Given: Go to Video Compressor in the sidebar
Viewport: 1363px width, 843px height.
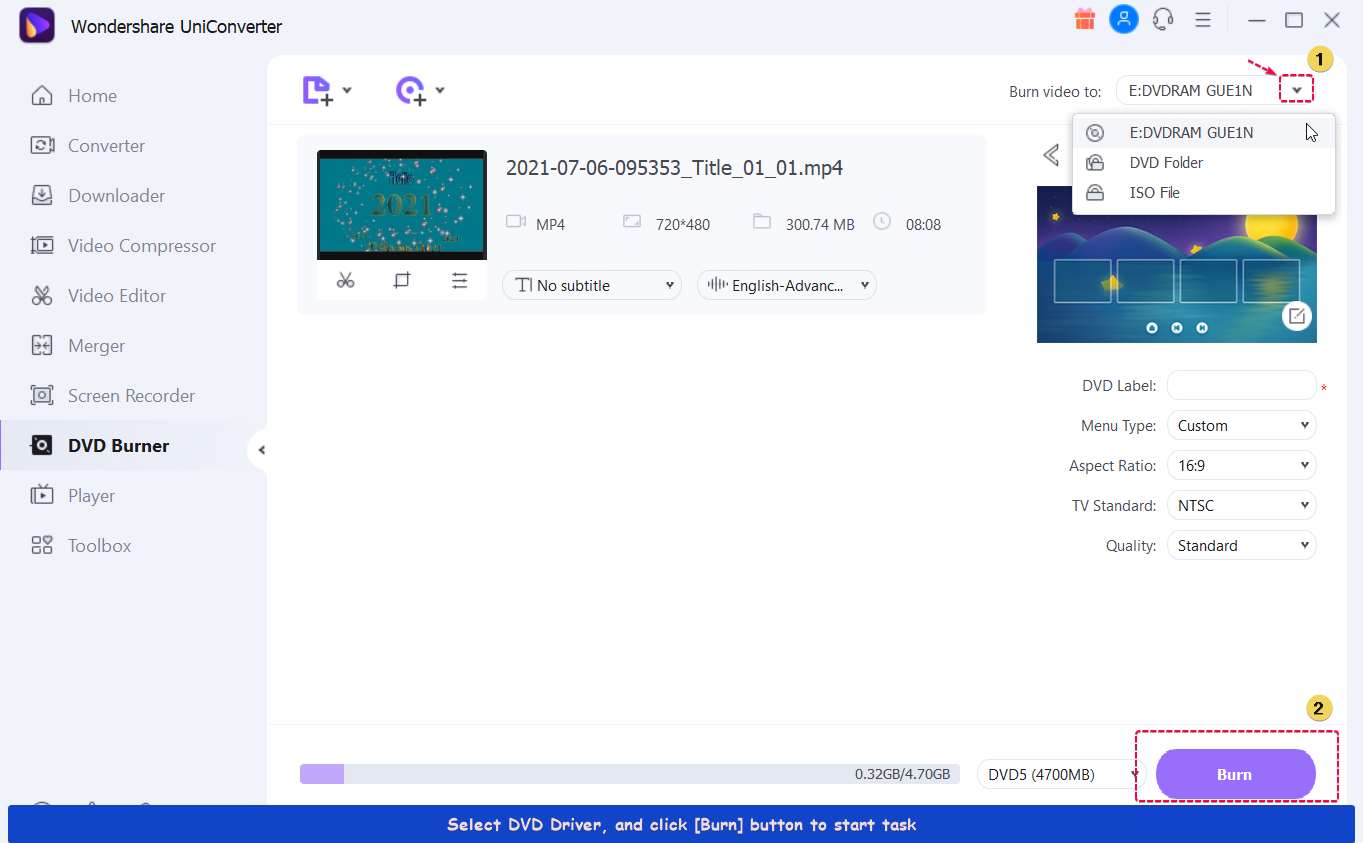Looking at the screenshot, I should point(141,246).
